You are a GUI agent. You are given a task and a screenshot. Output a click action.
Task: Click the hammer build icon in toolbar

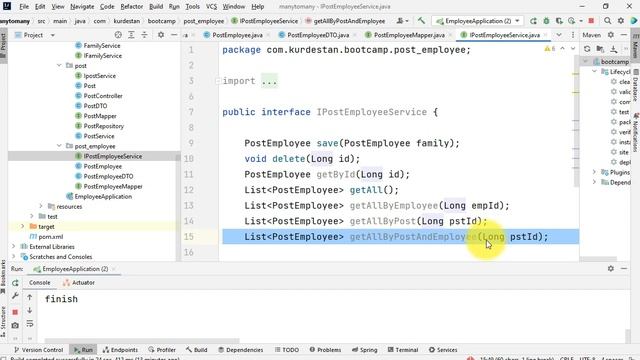(x=421, y=21)
